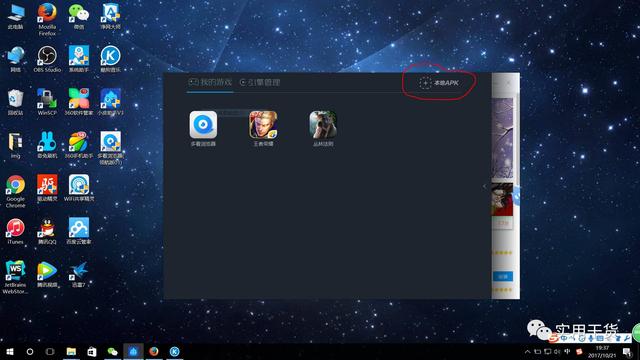Click the 本地APK install button
640x360 pixels.
click(x=439, y=83)
